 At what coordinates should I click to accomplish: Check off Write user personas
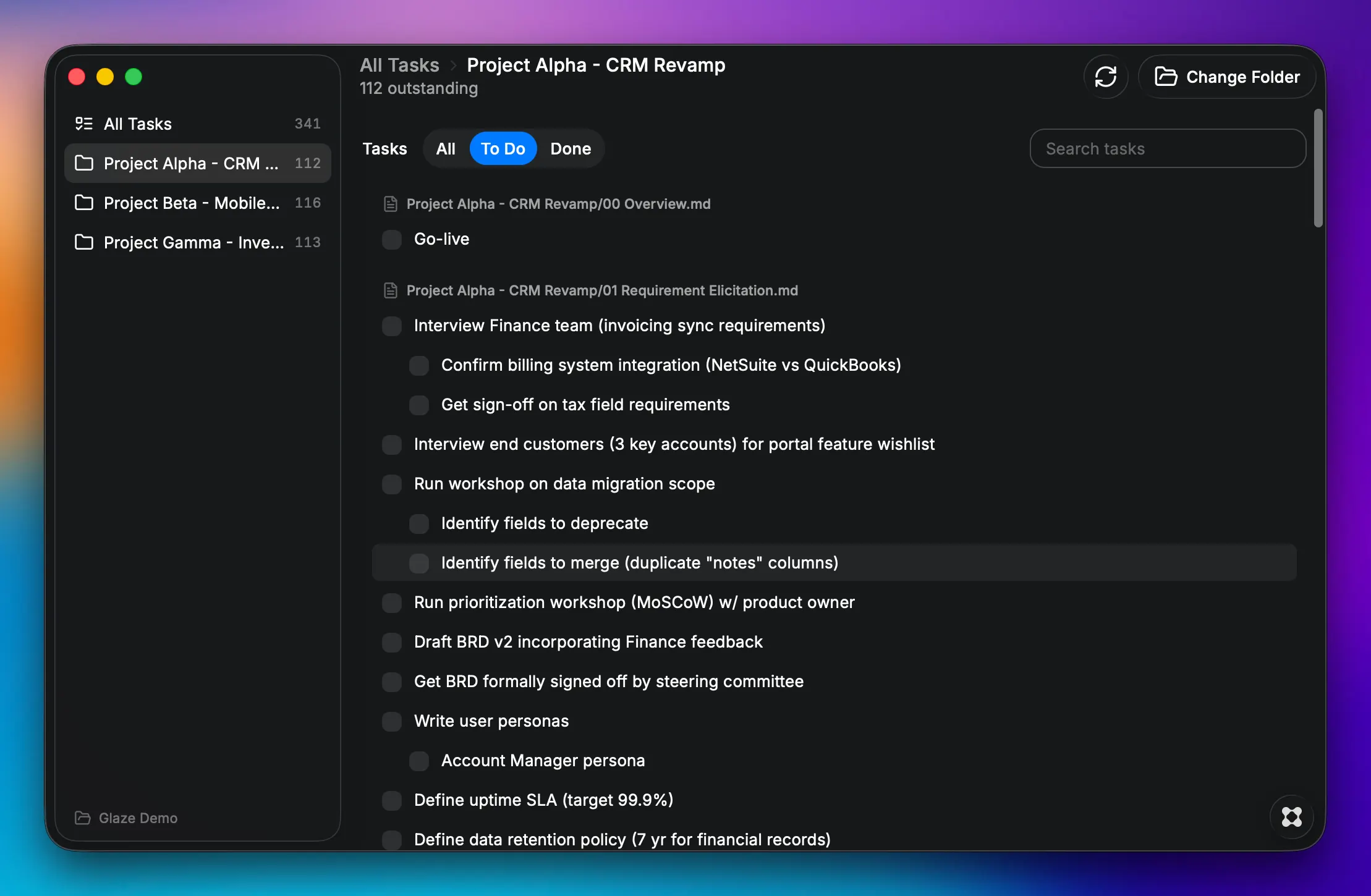pyautogui.click(x=392, y=721)
